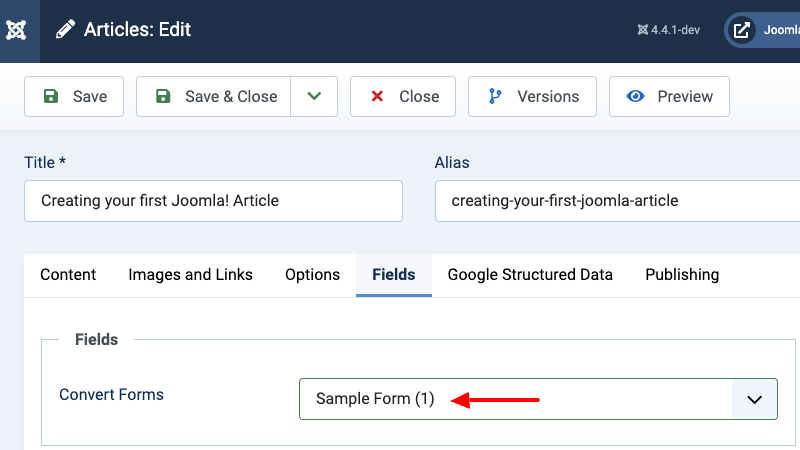This screenshot has width=800, height=450.
Task: Expand the Save & Close dropdown arrow
Action: (314, 96)
